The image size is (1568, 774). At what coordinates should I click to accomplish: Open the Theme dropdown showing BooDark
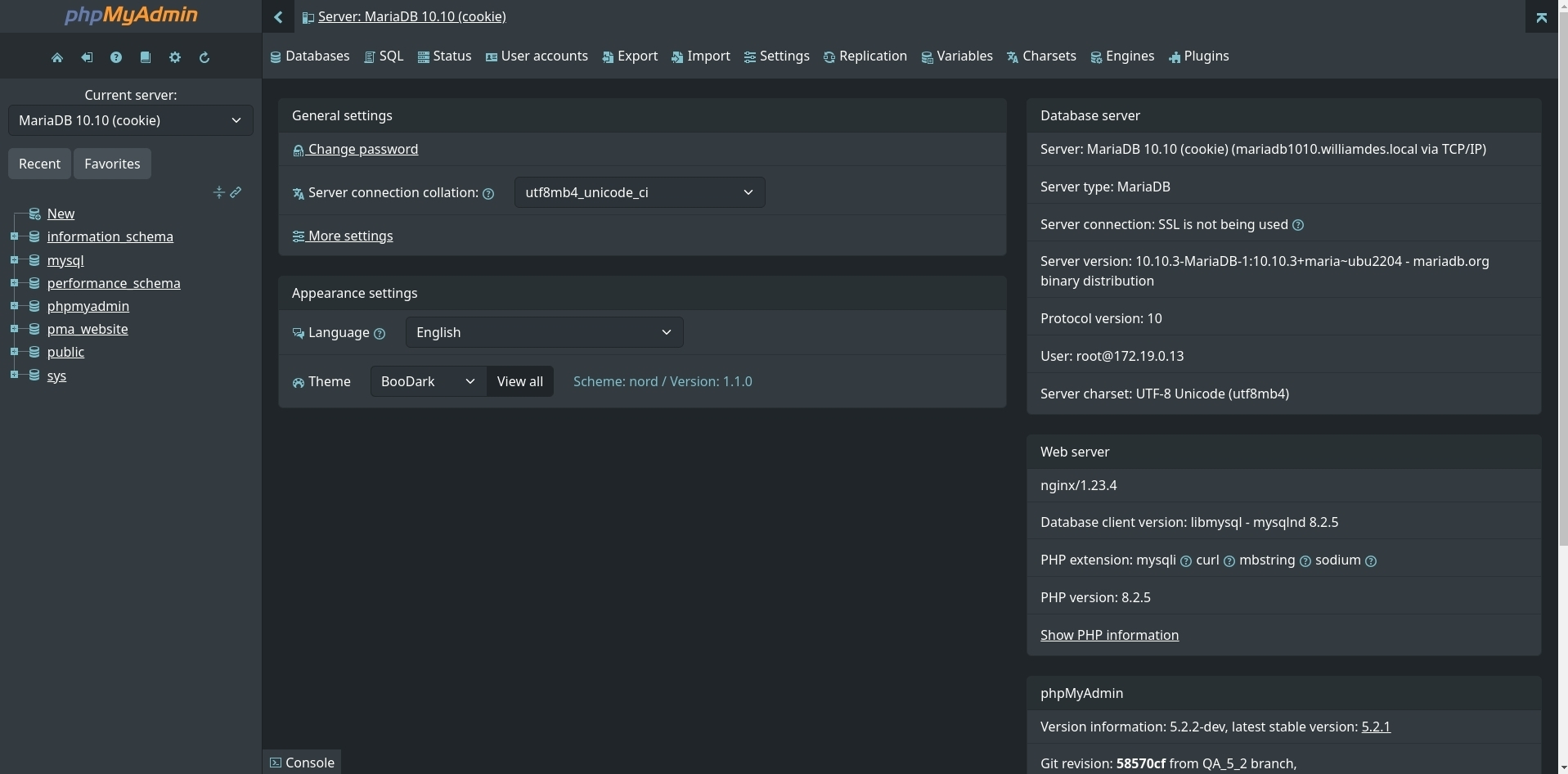click(428, 381)
